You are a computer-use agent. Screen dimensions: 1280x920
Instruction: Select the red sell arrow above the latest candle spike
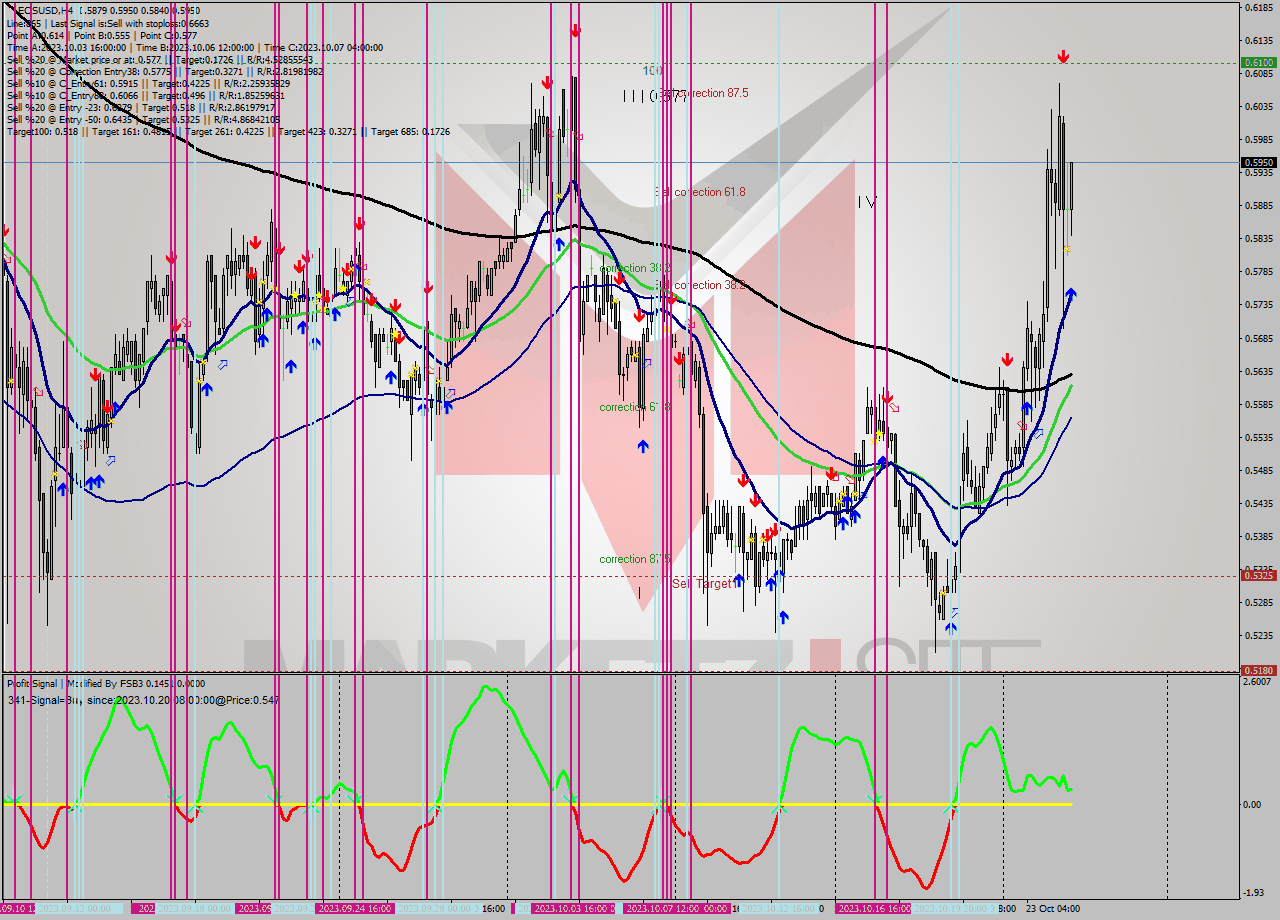1063,57
